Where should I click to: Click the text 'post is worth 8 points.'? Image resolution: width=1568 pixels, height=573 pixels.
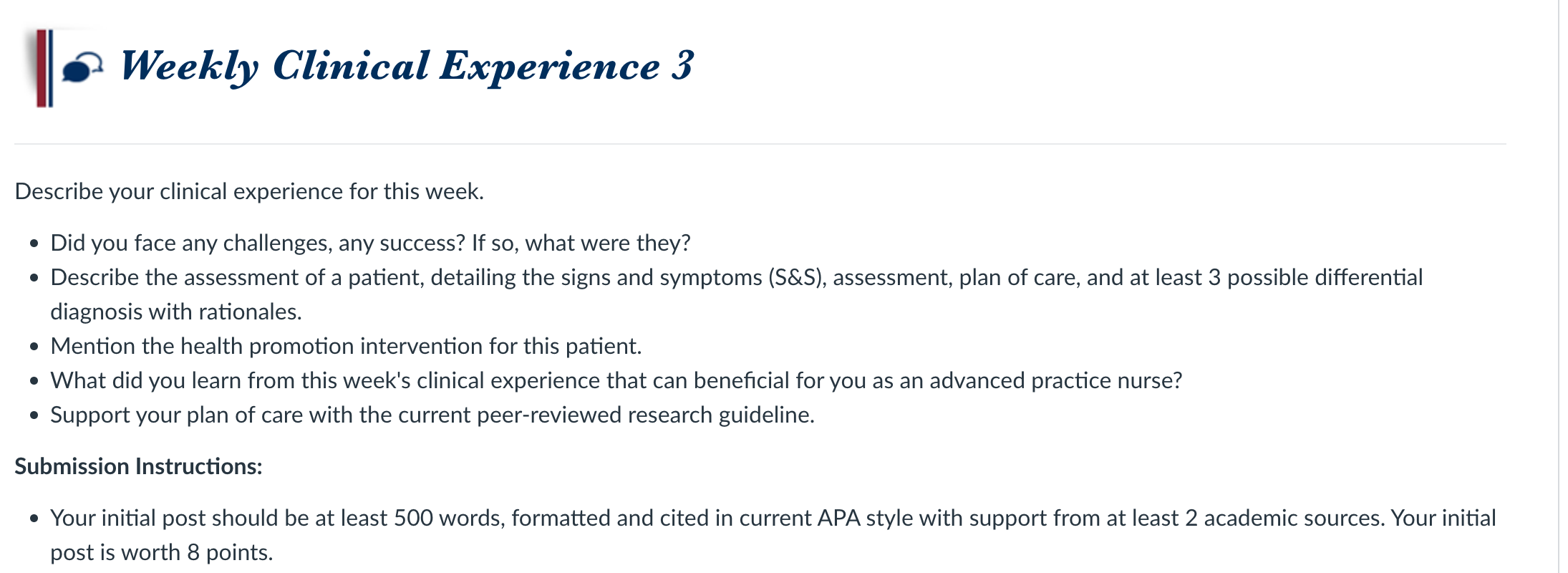pos(162,552)
